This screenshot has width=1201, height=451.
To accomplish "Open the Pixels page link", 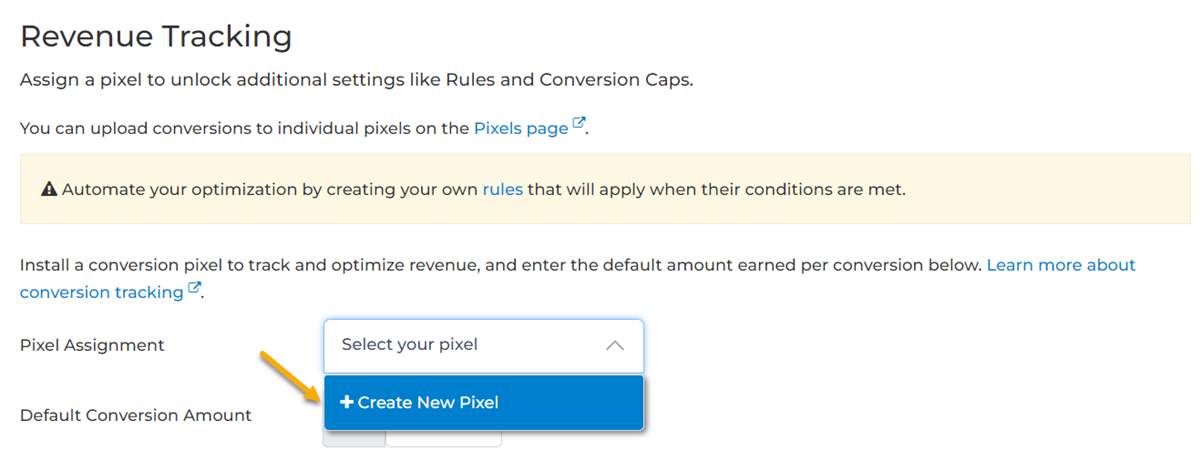I will tap(520, 128).
